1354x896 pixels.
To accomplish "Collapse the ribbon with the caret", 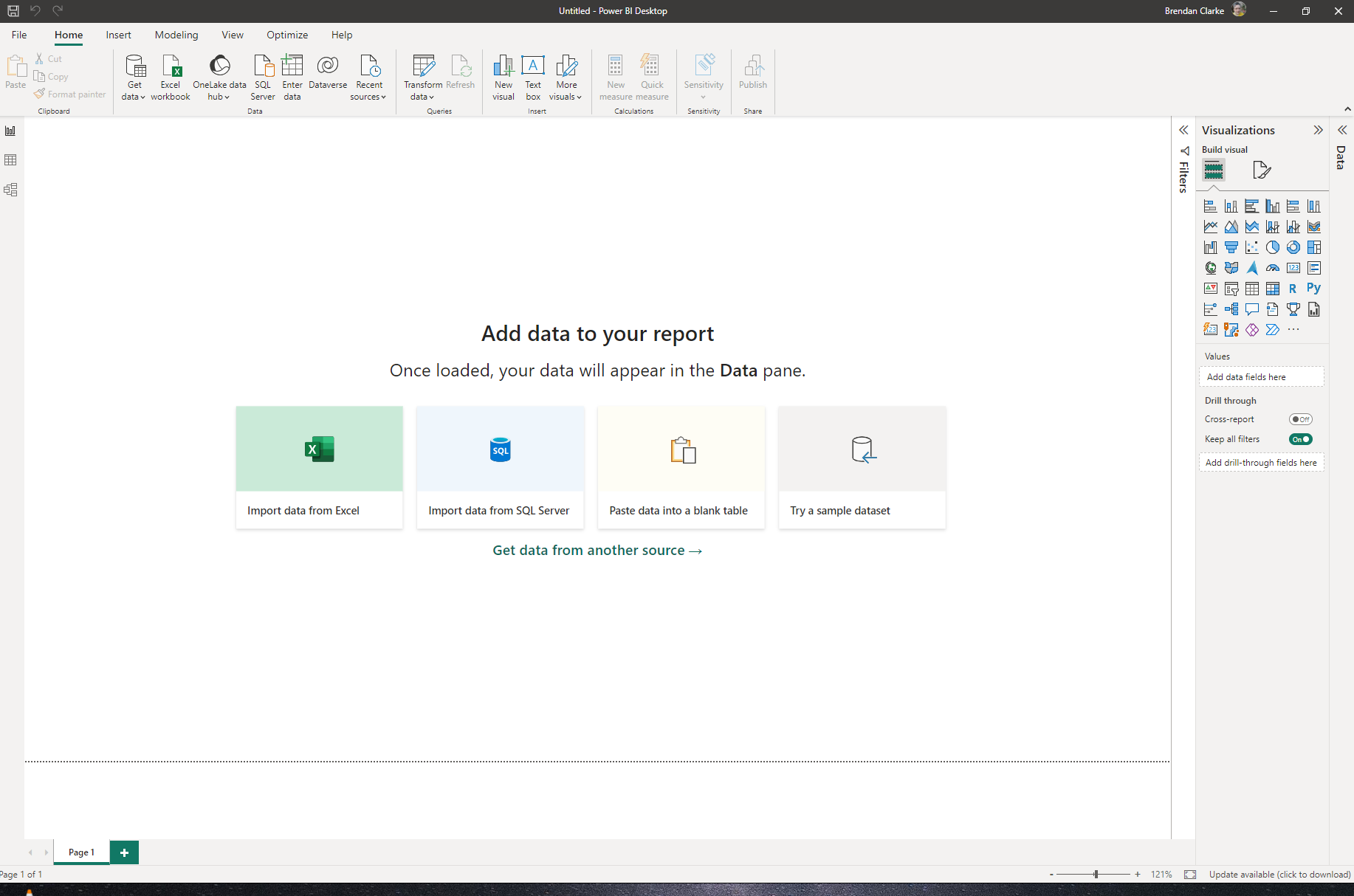I will point(1347,109).
